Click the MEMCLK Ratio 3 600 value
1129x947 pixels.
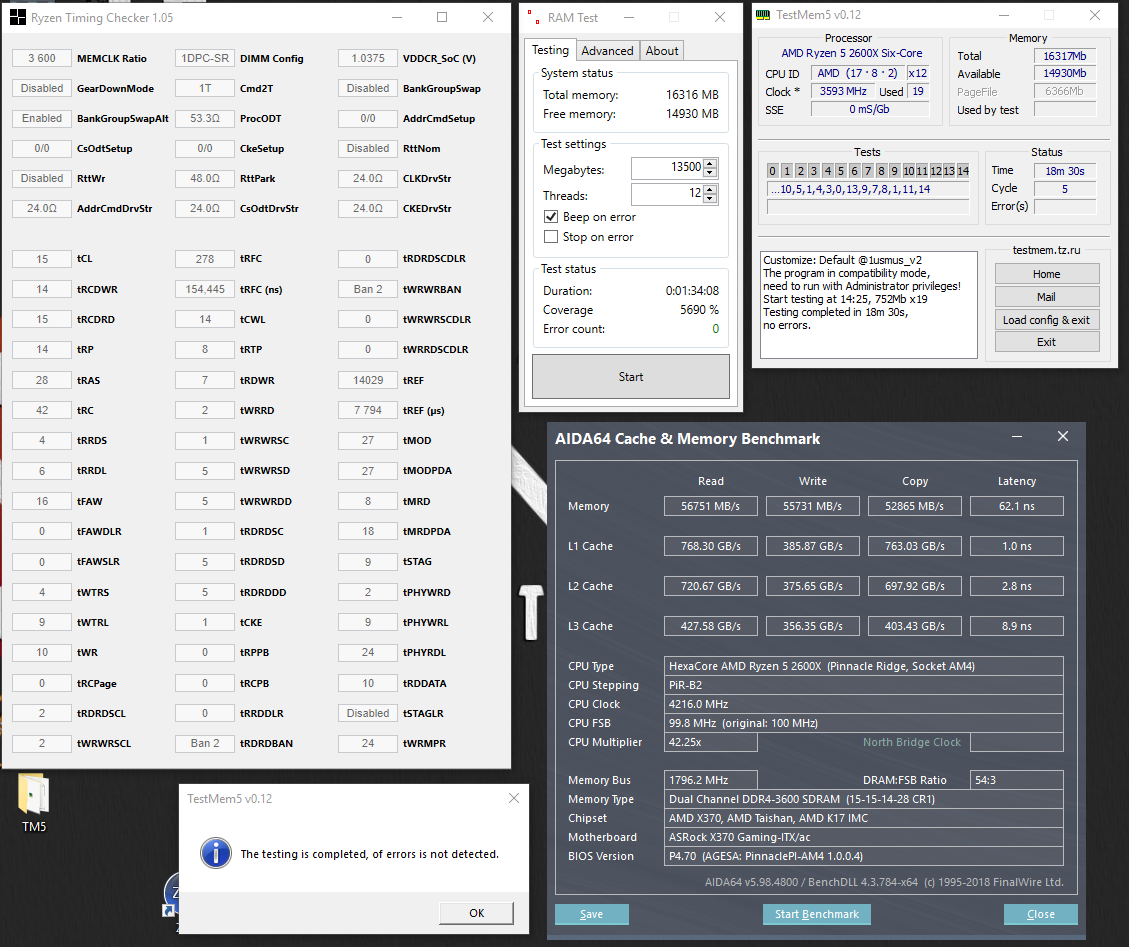tap(42, 58)
